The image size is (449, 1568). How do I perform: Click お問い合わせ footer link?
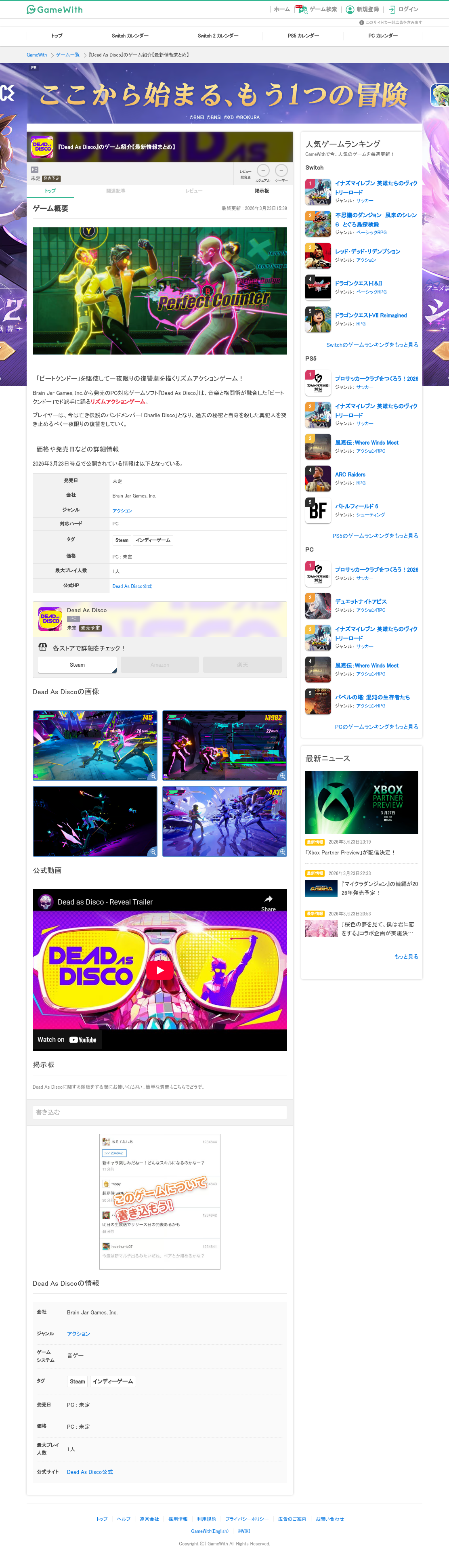[x=329, y=1519]
